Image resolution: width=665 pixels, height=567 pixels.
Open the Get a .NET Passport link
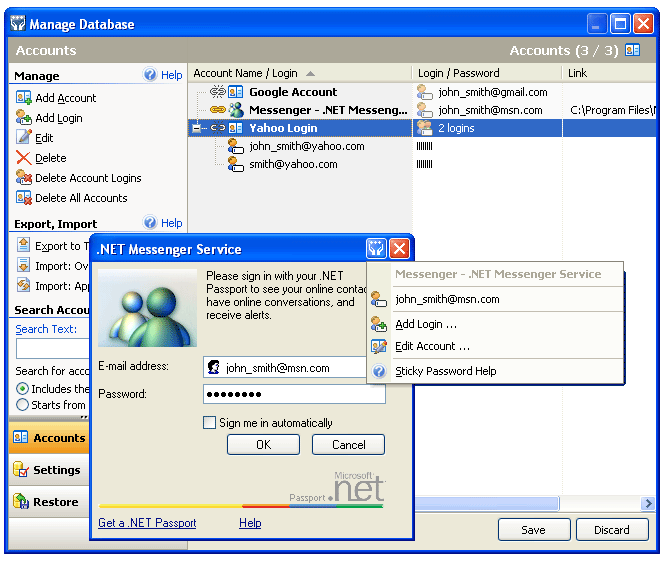coord(147,522)
